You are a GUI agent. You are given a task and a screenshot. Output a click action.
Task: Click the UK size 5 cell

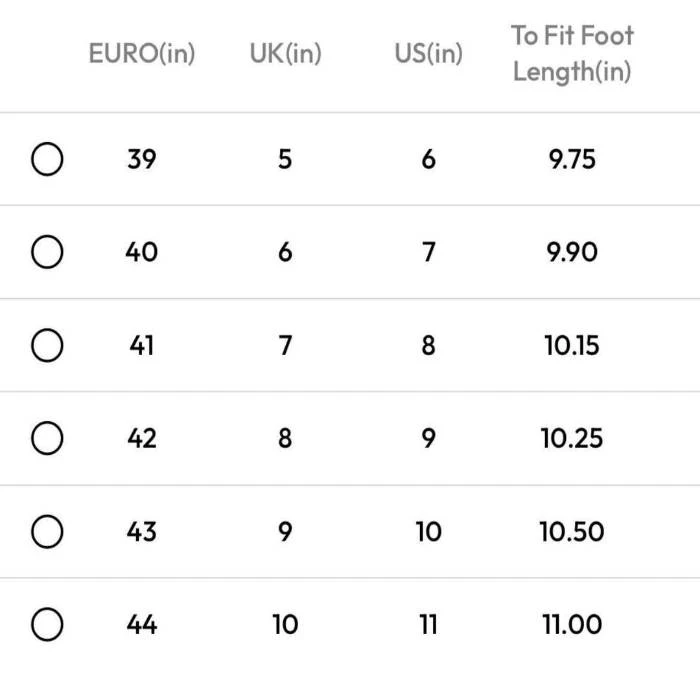coord(285,159)
